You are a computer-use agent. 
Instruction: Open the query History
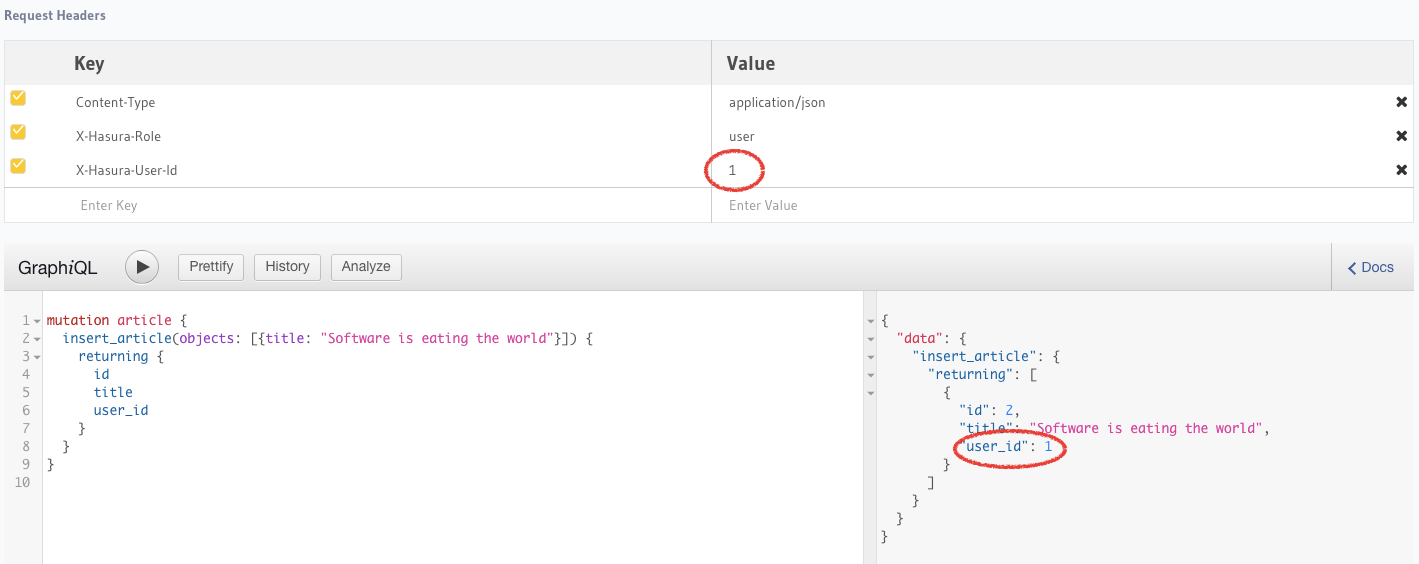point(287,267)
